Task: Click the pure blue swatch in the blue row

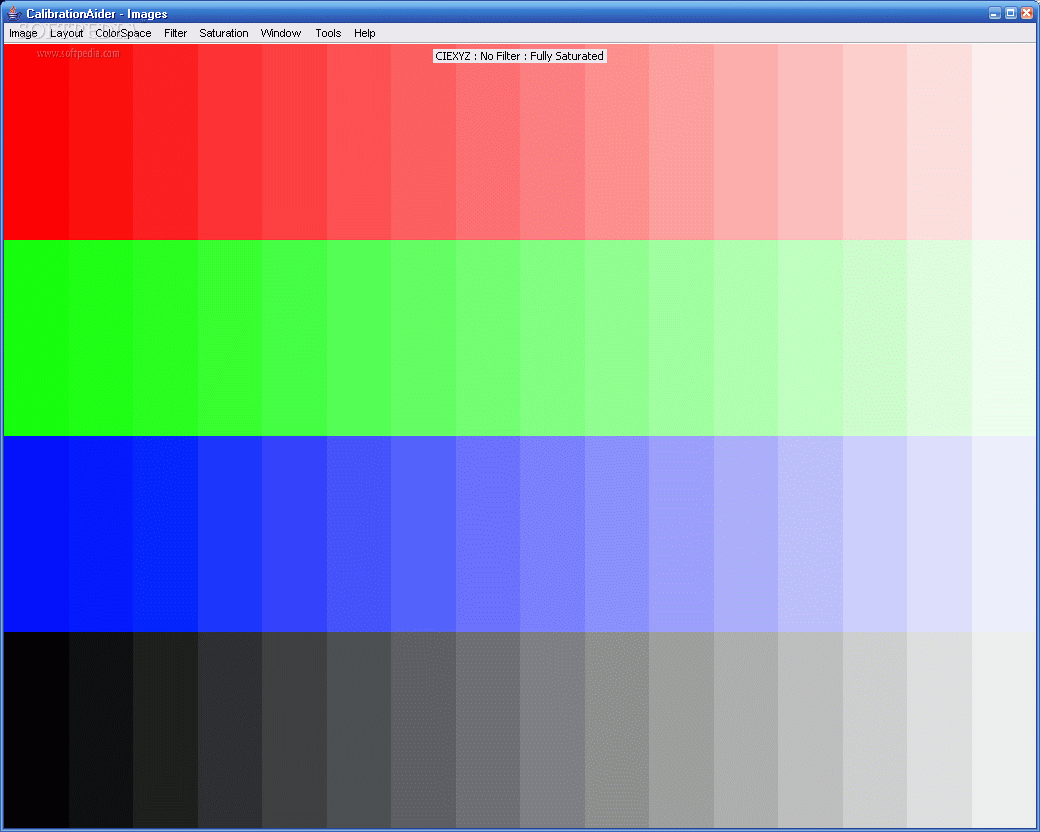Action: (36, 534)
